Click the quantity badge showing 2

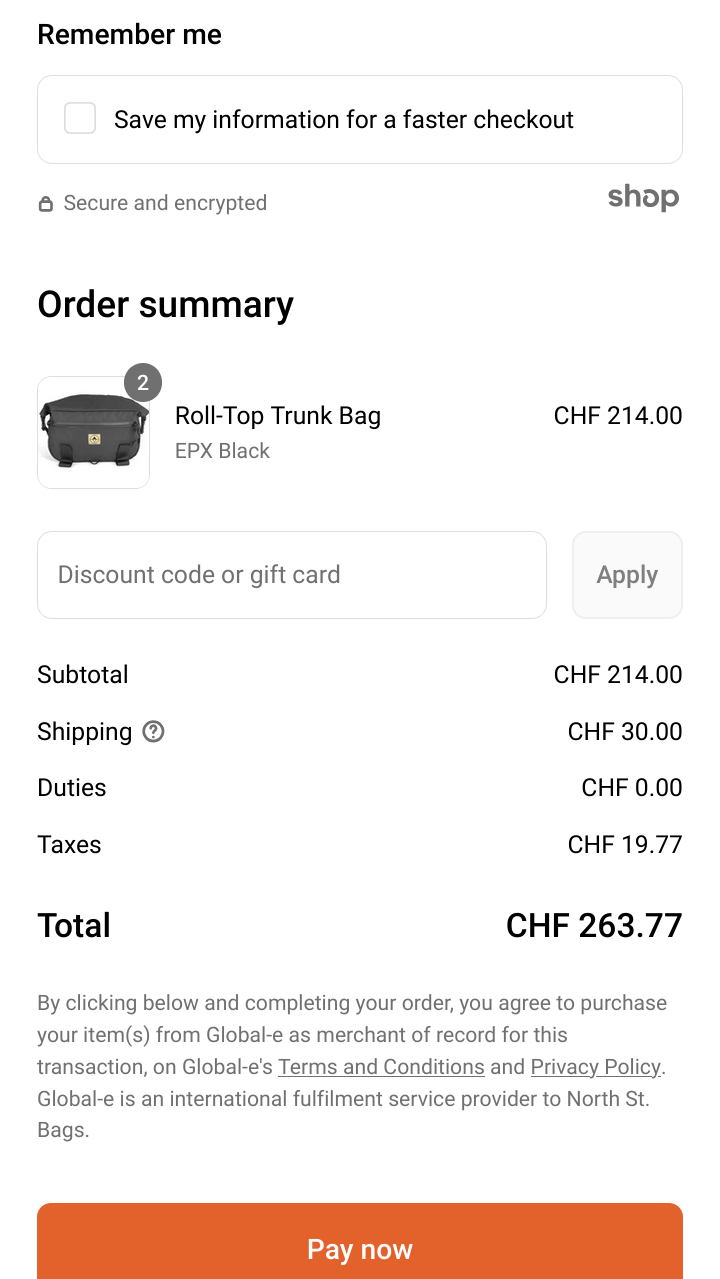pos(143,382)
